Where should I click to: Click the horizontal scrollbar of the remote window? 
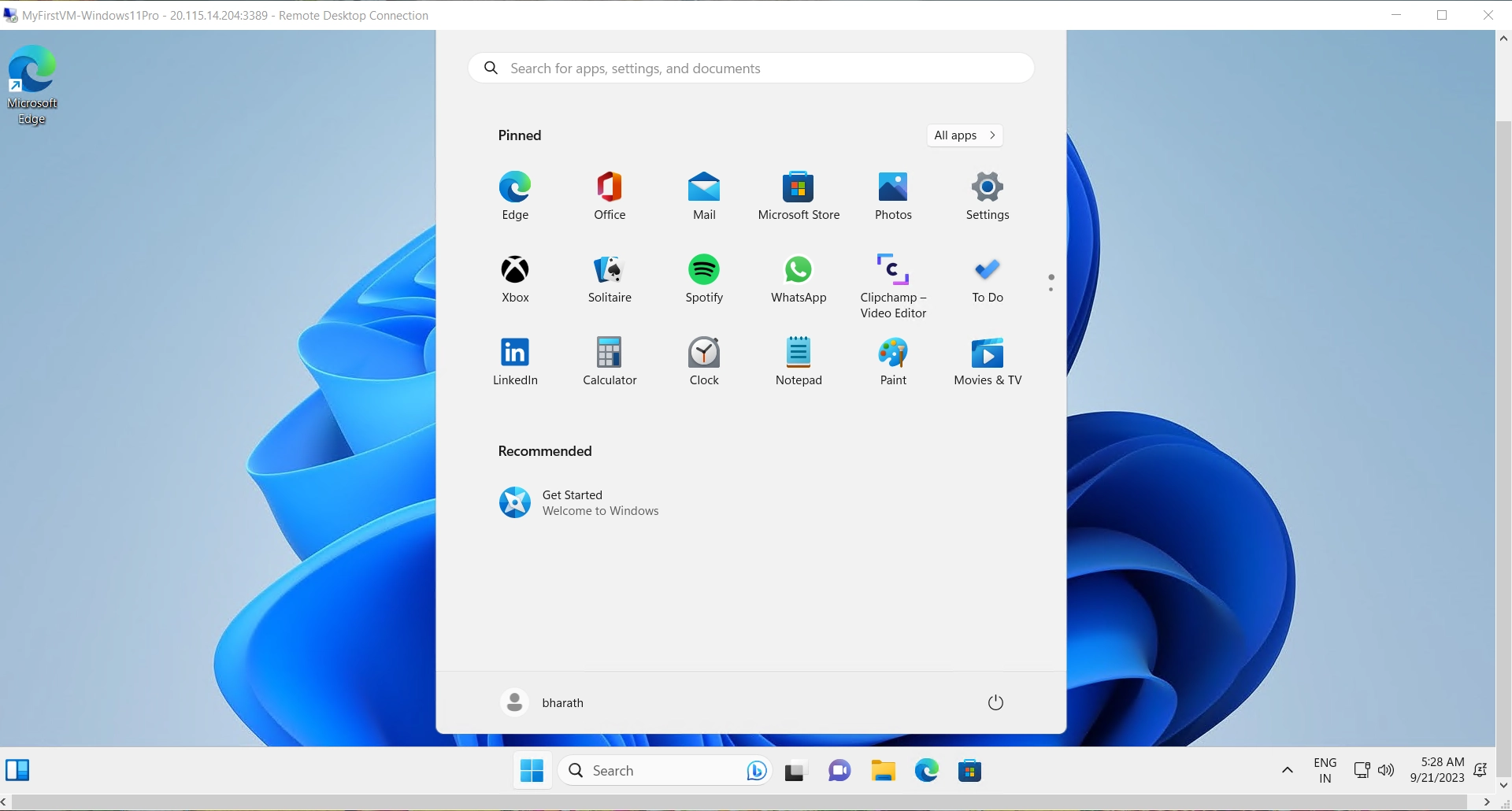pos(739,802)
